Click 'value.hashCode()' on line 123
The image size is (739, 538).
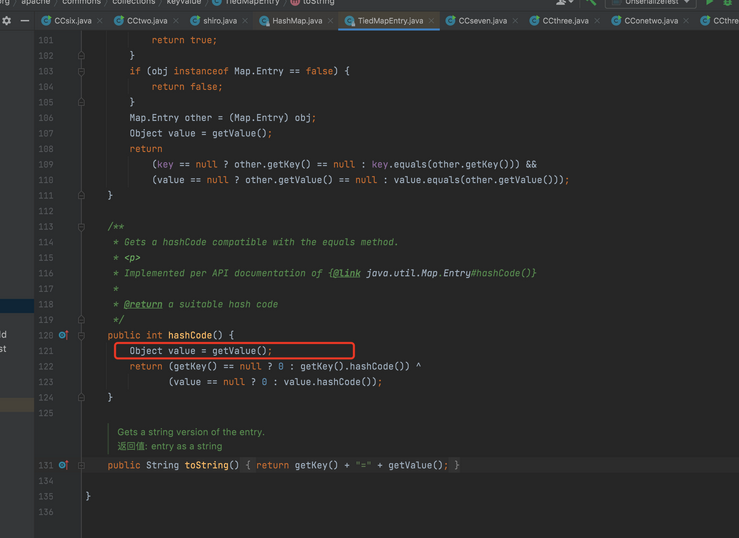point(329,382)
